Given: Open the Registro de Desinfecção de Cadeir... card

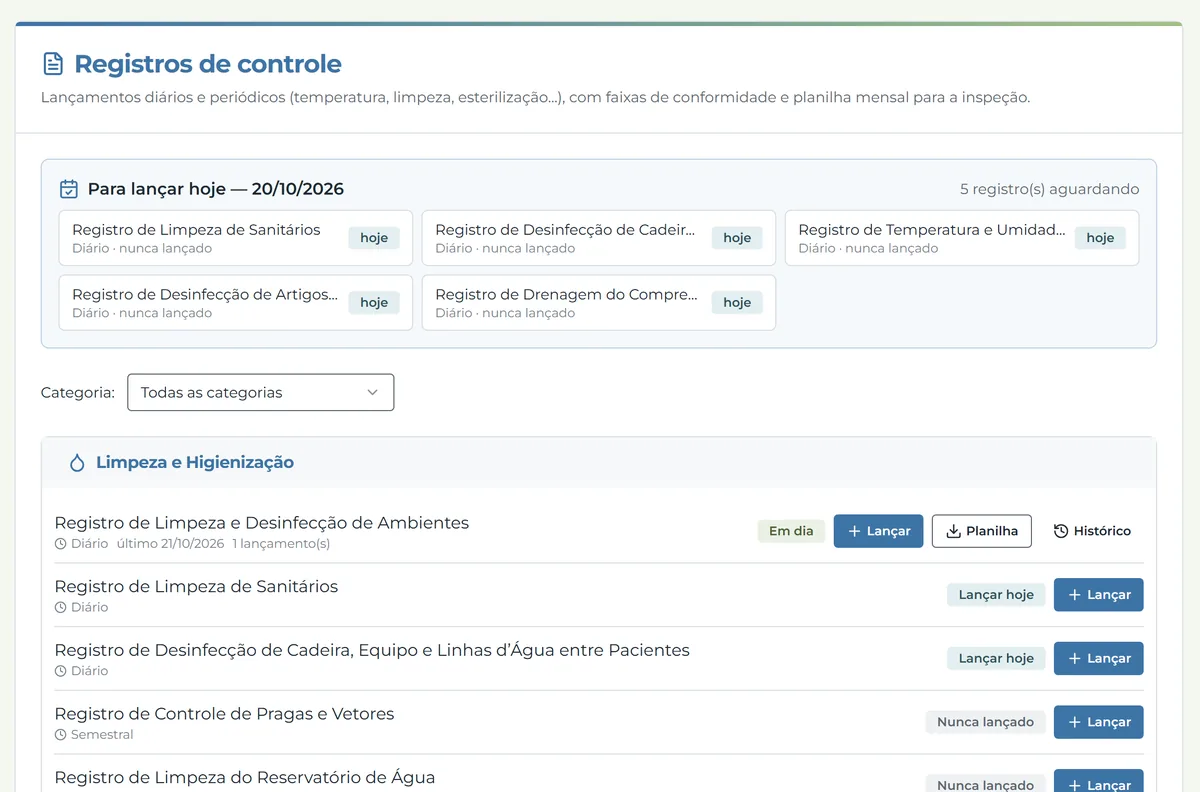Looking at the screenshot, I should click(x=599, y=238).
